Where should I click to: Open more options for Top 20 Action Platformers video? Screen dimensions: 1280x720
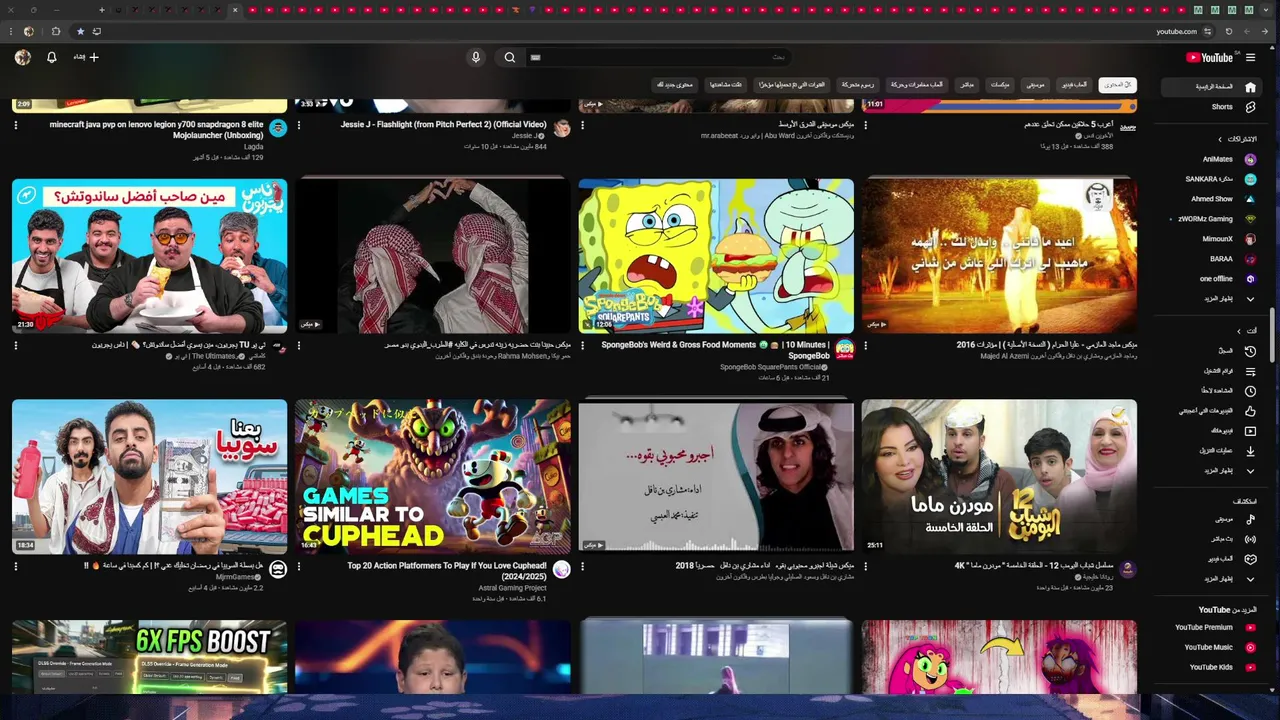tap(299, 567)
